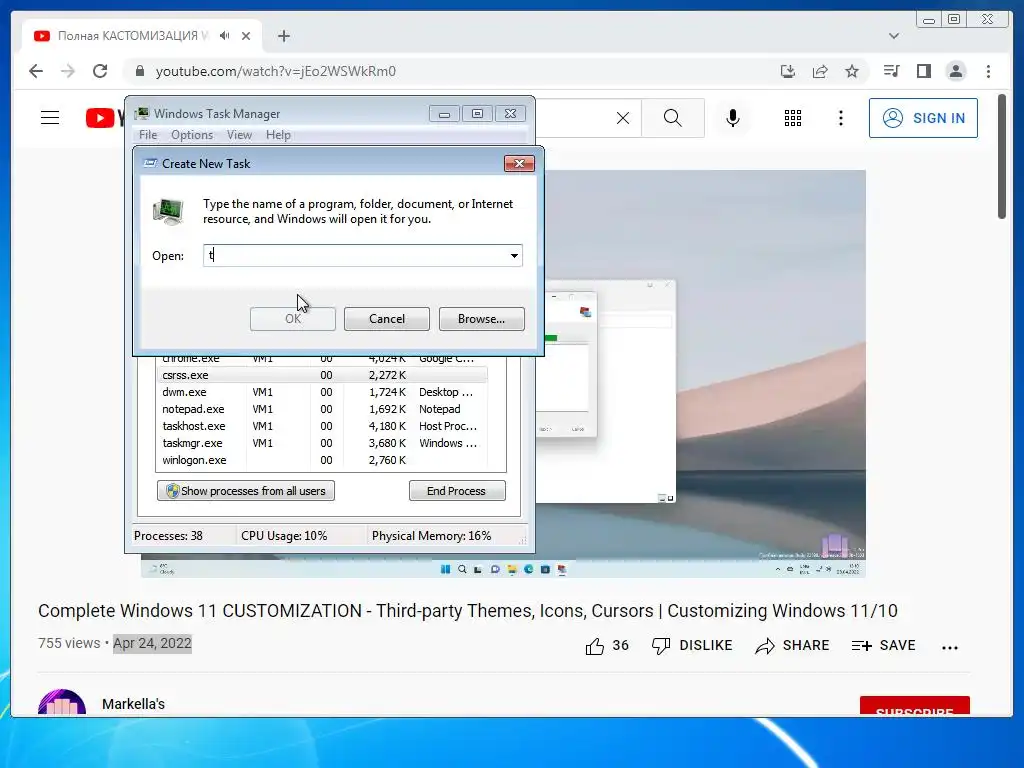Click the YouTube search magnifier button
This screenshot has height=768, width=1024.
pos(673,118)
